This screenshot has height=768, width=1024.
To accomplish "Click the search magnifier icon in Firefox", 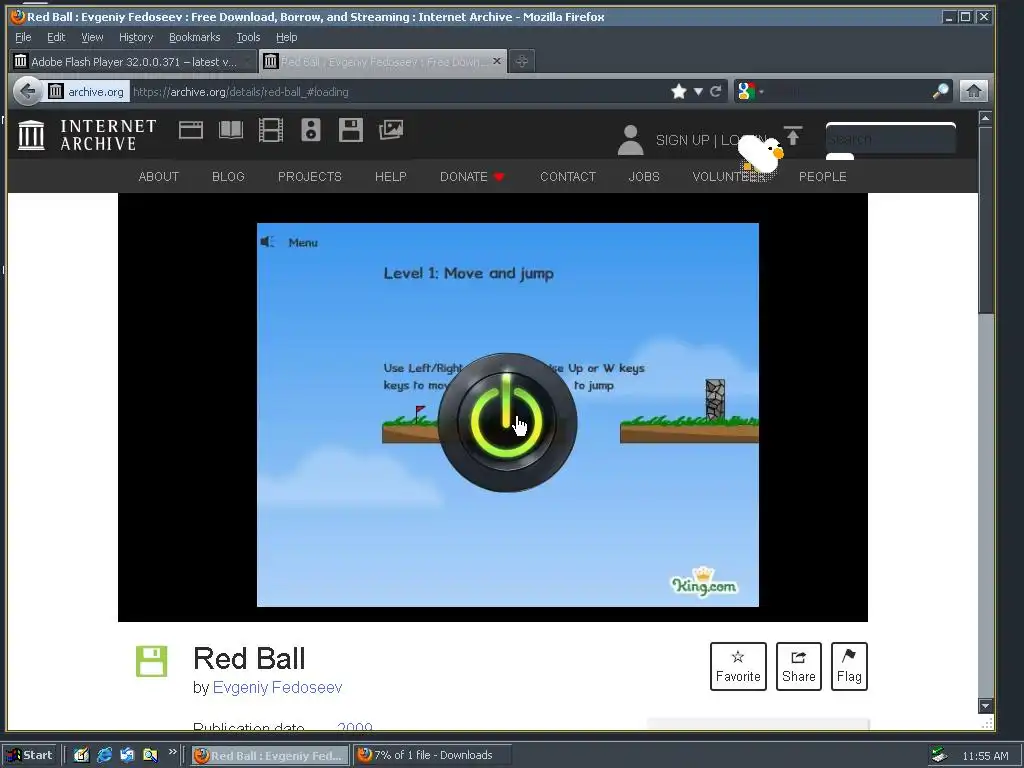I will click(940, 91).
